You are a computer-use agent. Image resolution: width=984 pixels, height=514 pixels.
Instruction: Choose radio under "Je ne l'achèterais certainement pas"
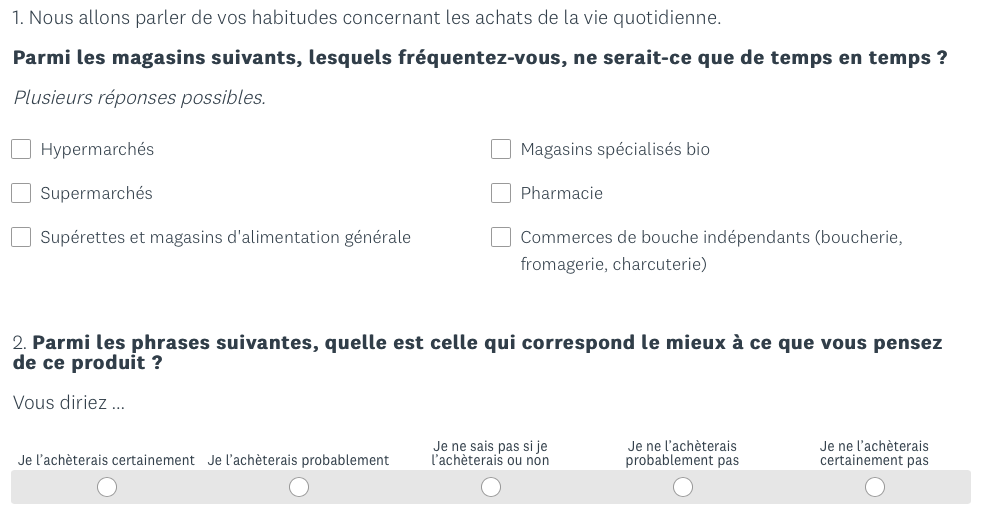pyautogui.click(x=875, y=487)
